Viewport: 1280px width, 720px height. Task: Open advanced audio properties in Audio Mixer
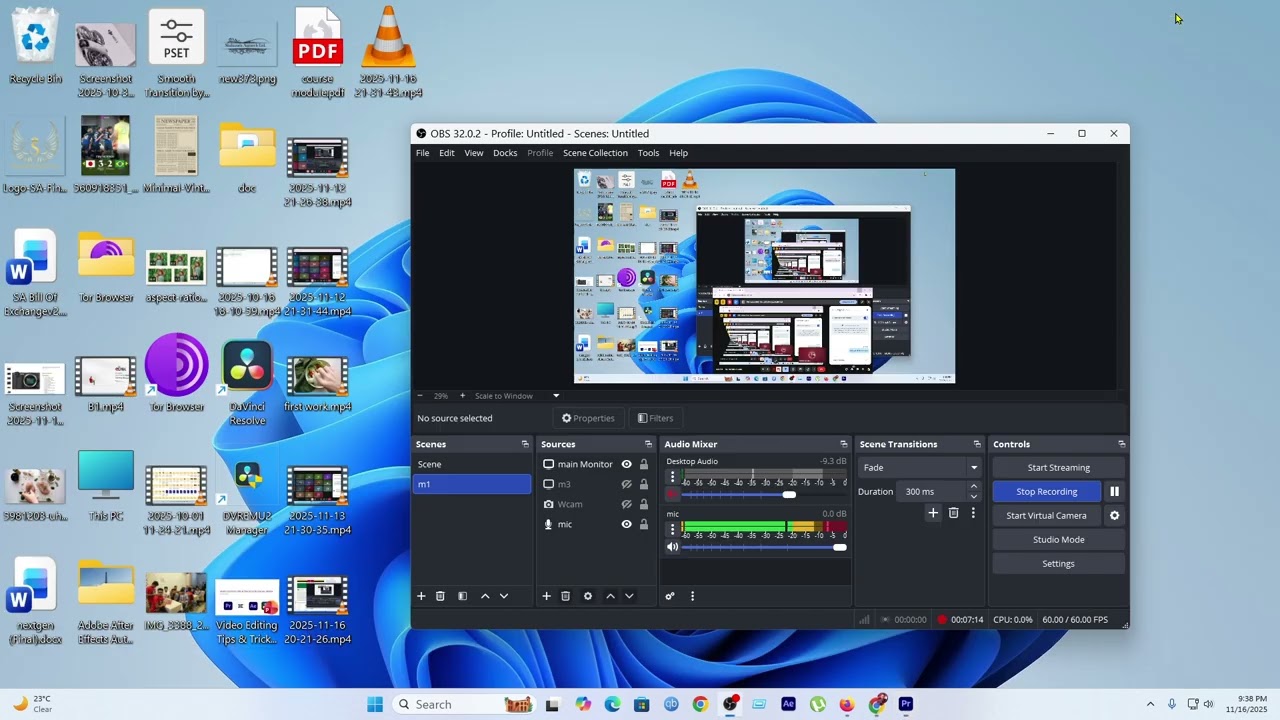670,596
